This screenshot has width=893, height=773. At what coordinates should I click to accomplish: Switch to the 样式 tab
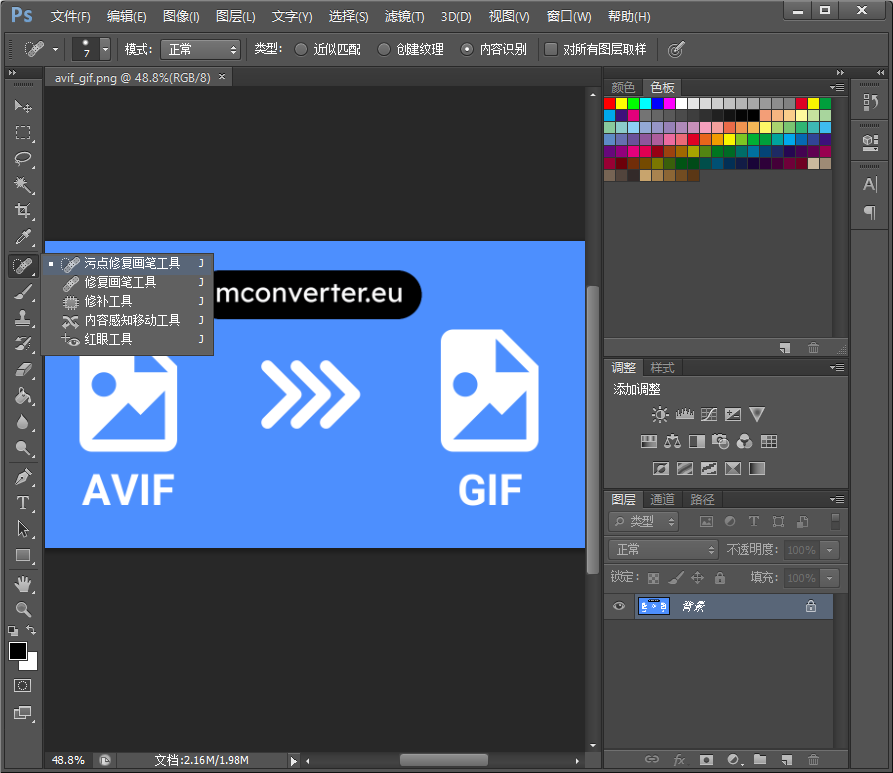tap(662, 367)
